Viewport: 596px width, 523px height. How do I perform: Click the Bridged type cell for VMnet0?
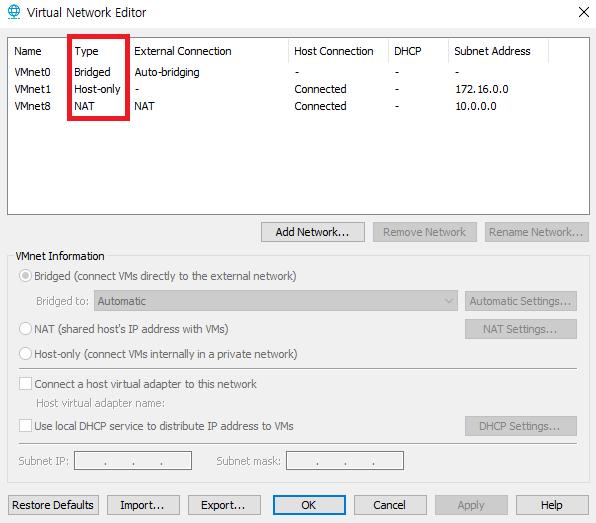(x=92, y=72)
